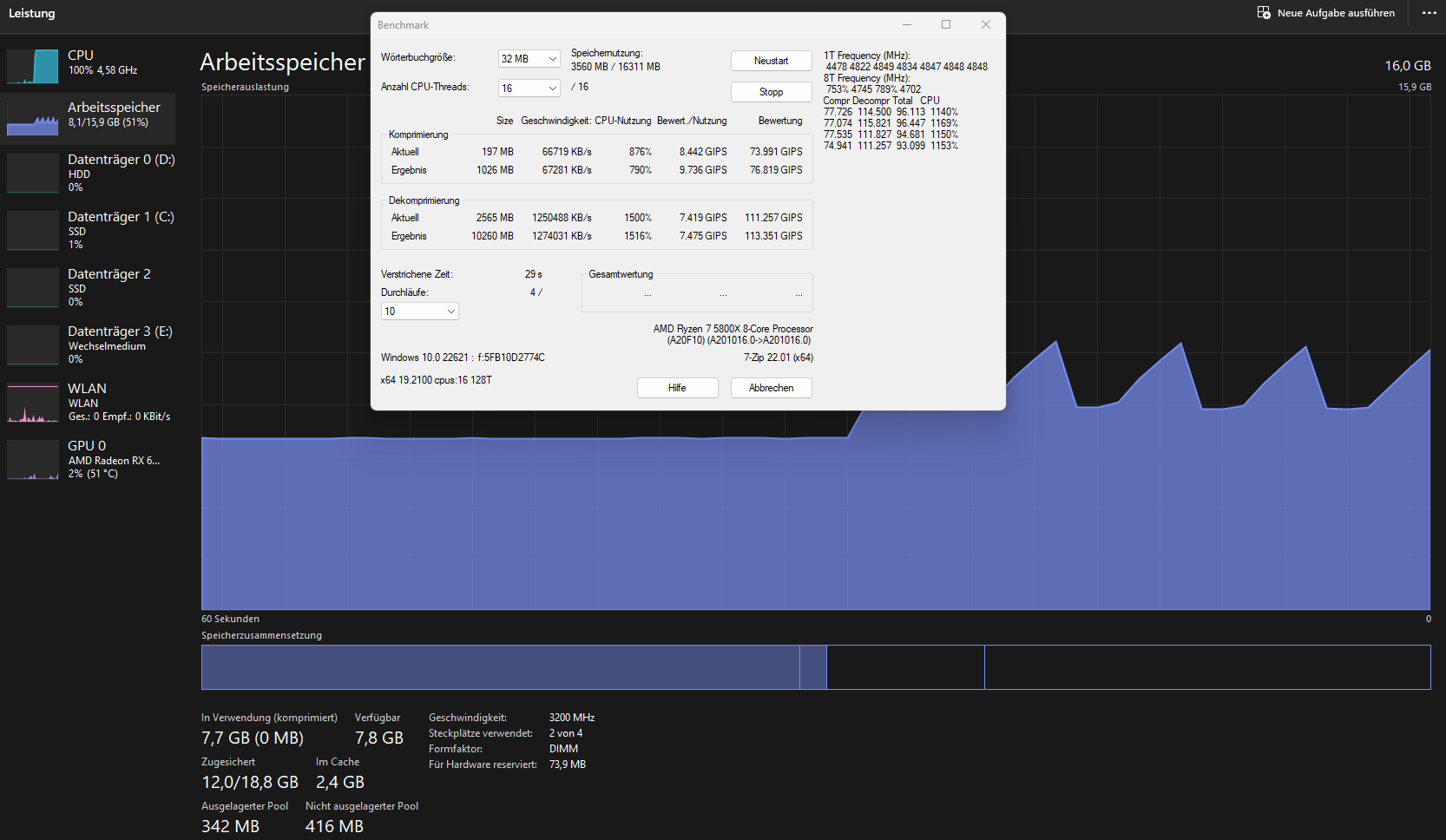Click the x64 19.2100 cpus:16 128T text
1446x840 pixels.
436,380
